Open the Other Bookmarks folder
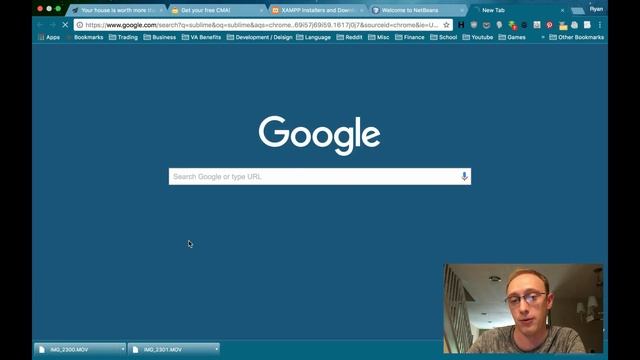This screenshot has height=360, width=640. point(576,37)
